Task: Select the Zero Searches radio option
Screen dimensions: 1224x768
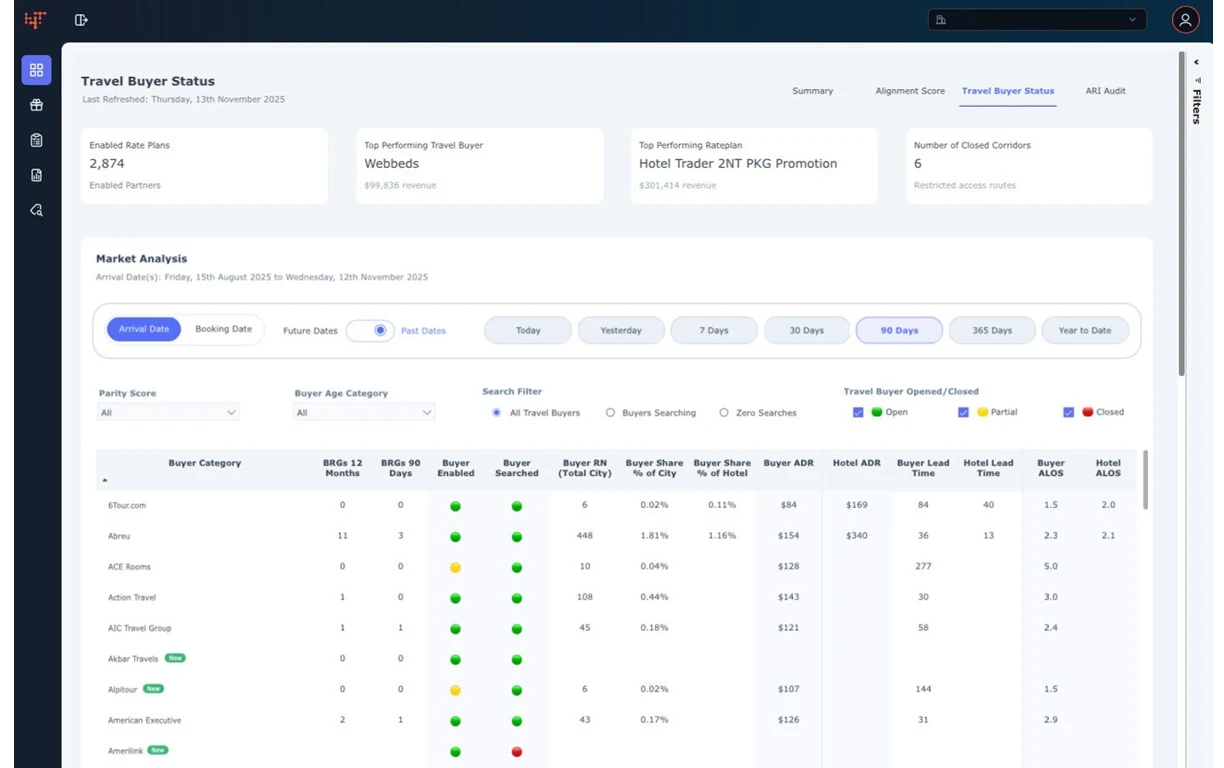Action: click(x=724, y=413)
